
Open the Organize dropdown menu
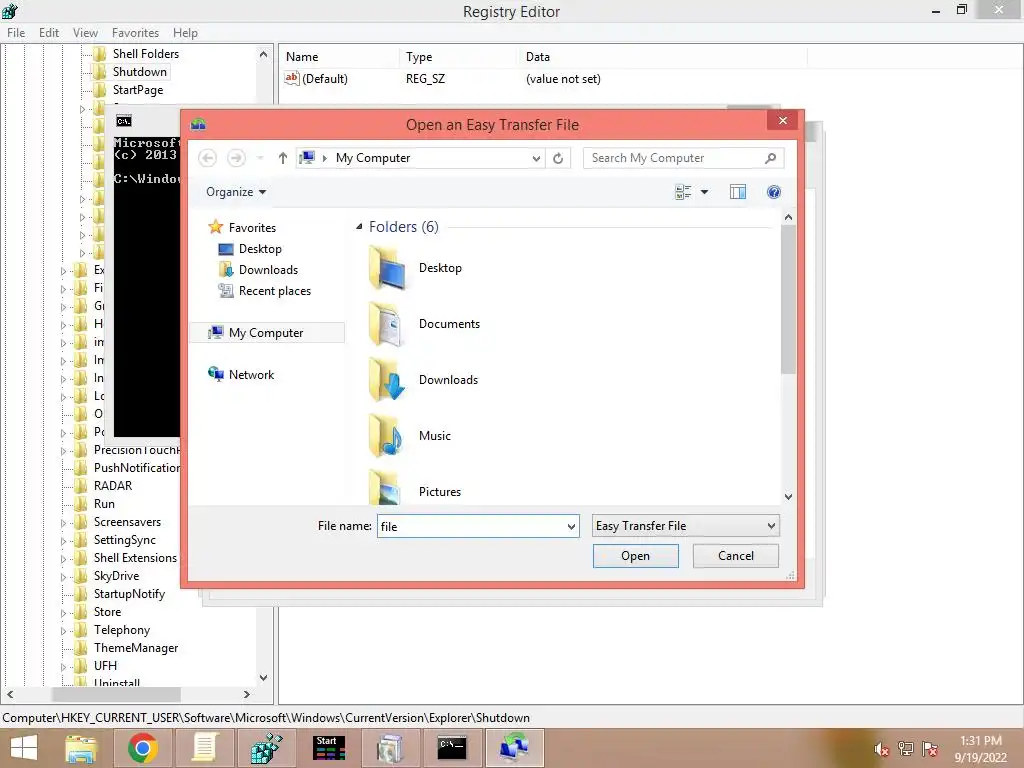(x=236, y=192)
